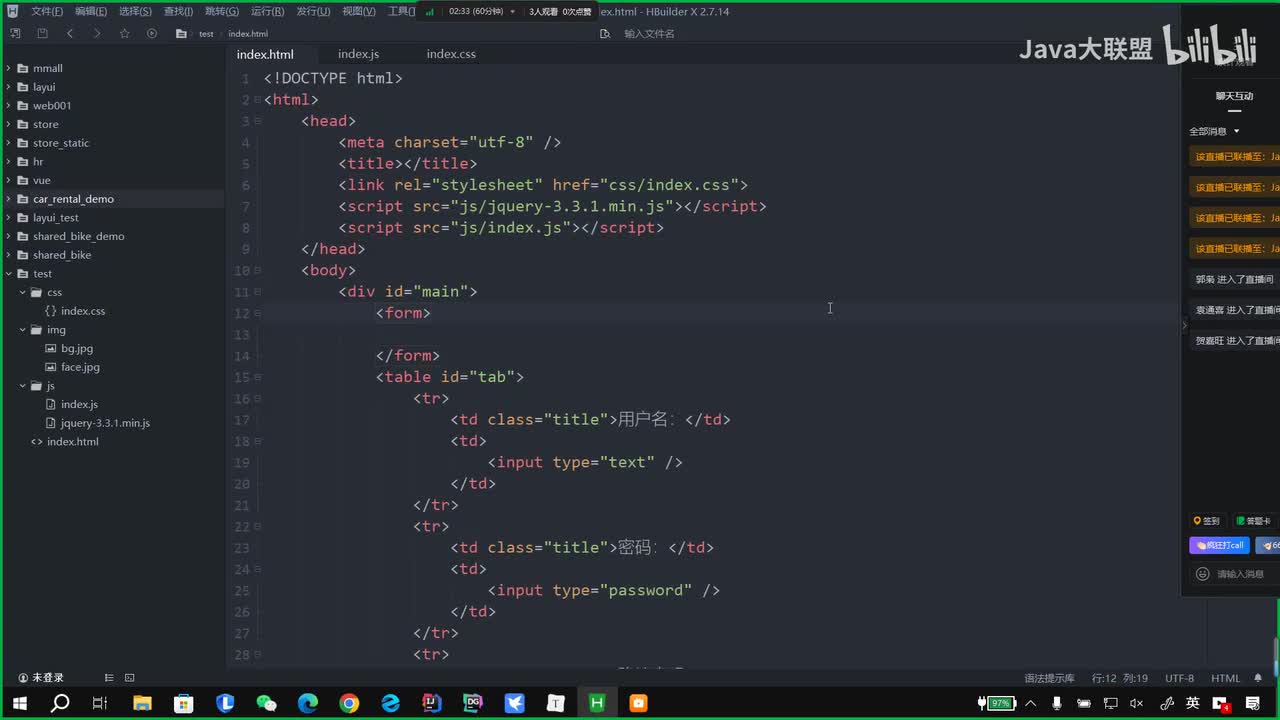Open face.jpg in the project tree
Viewport: 1280px width, 720px height.
point(80,367)
